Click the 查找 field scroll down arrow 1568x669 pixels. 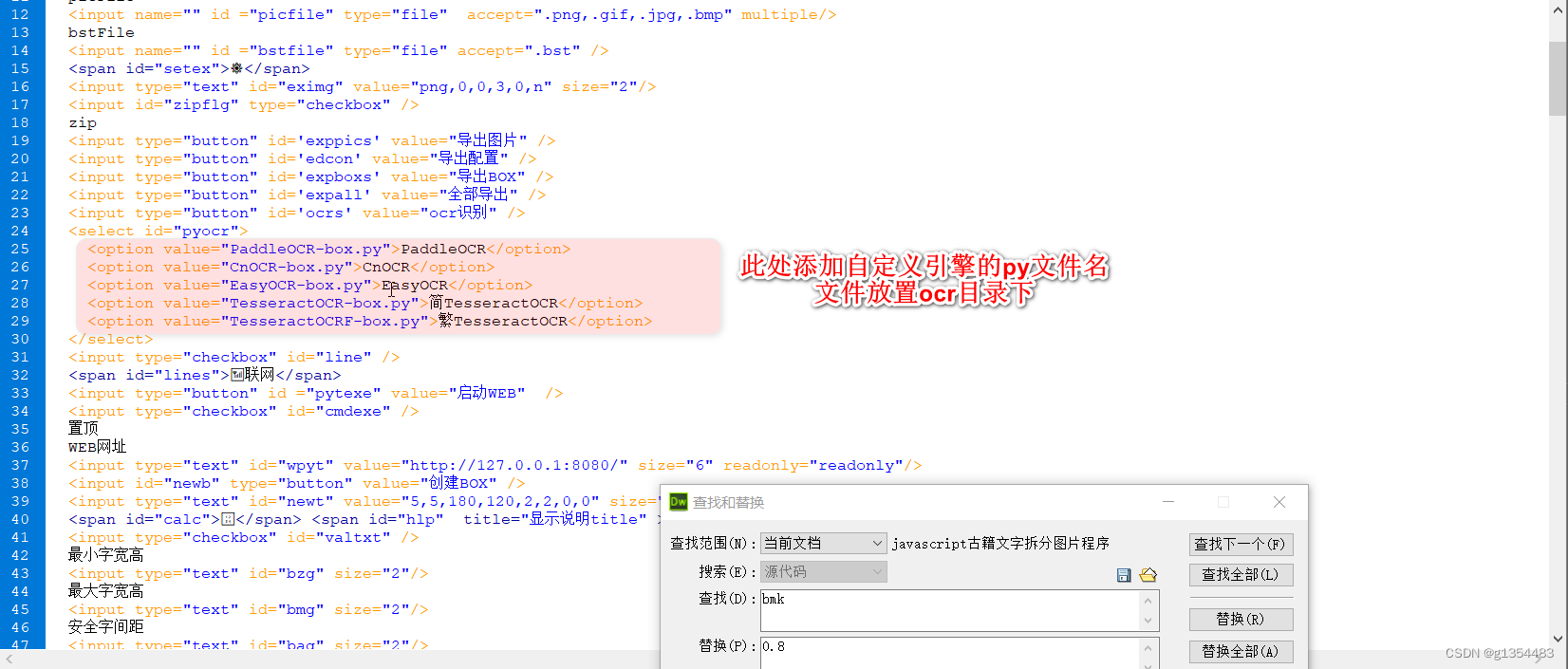pyautogui.click(x=1148, y=622)
